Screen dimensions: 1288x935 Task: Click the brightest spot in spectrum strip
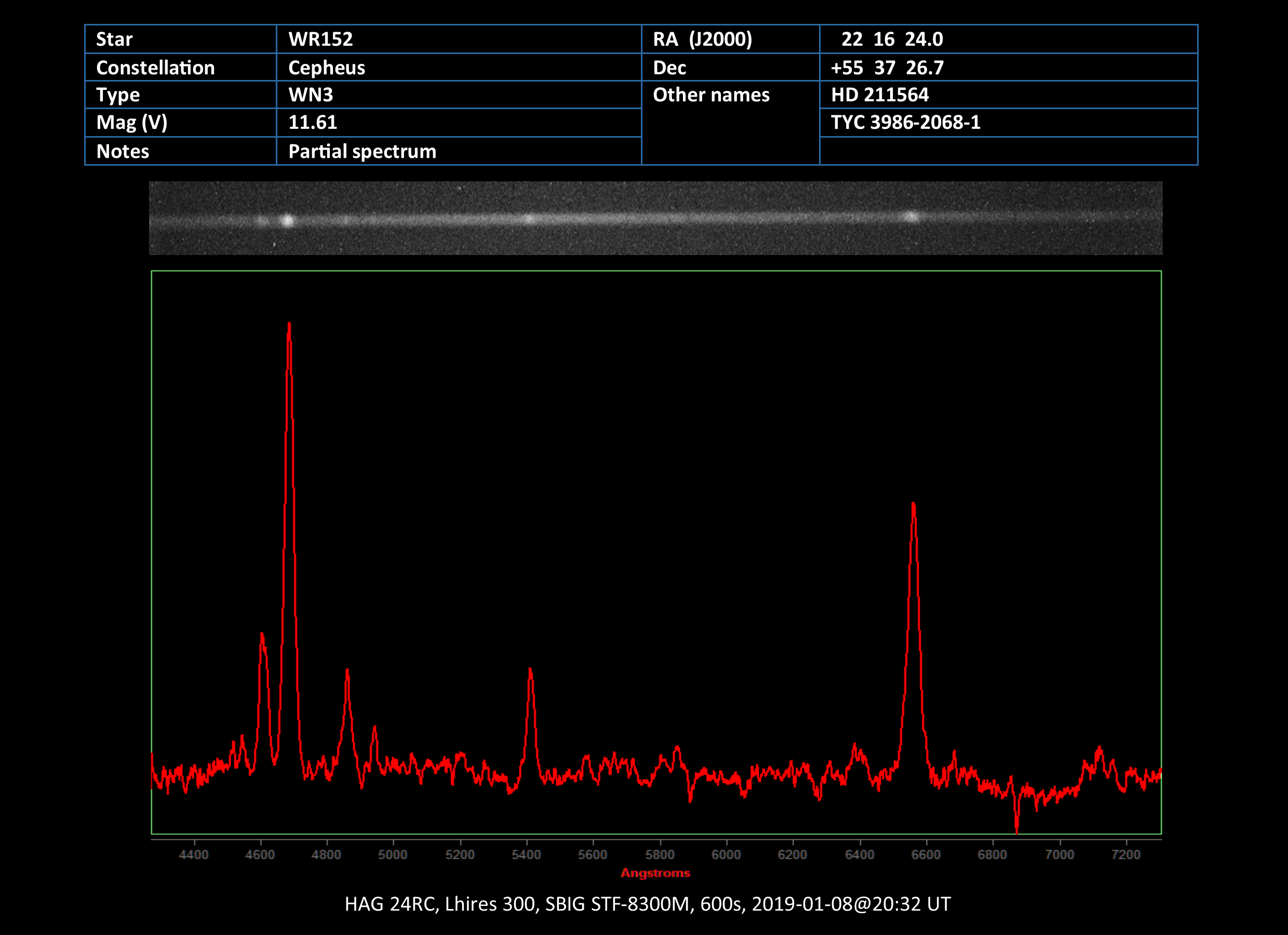[x=287, y=220]
